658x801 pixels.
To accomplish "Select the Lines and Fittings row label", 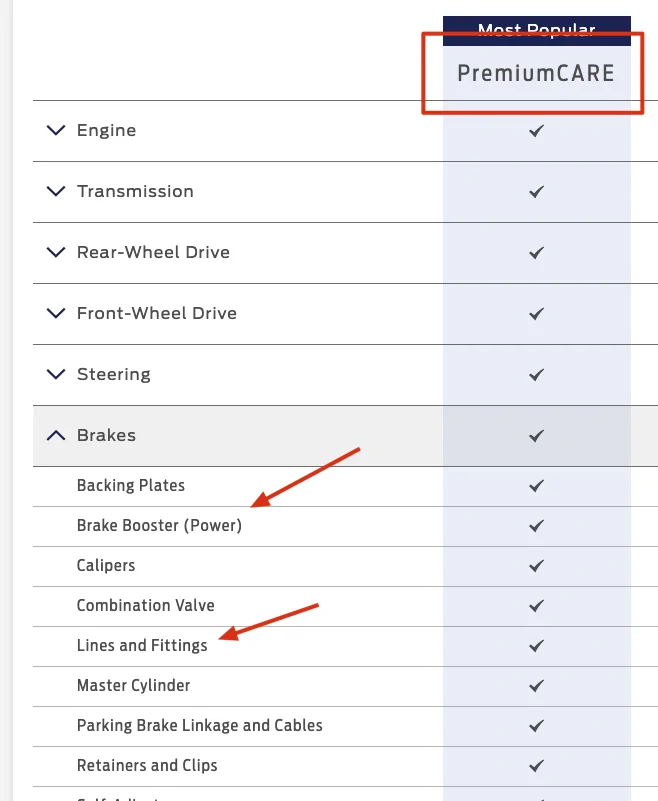I will 142,645.
